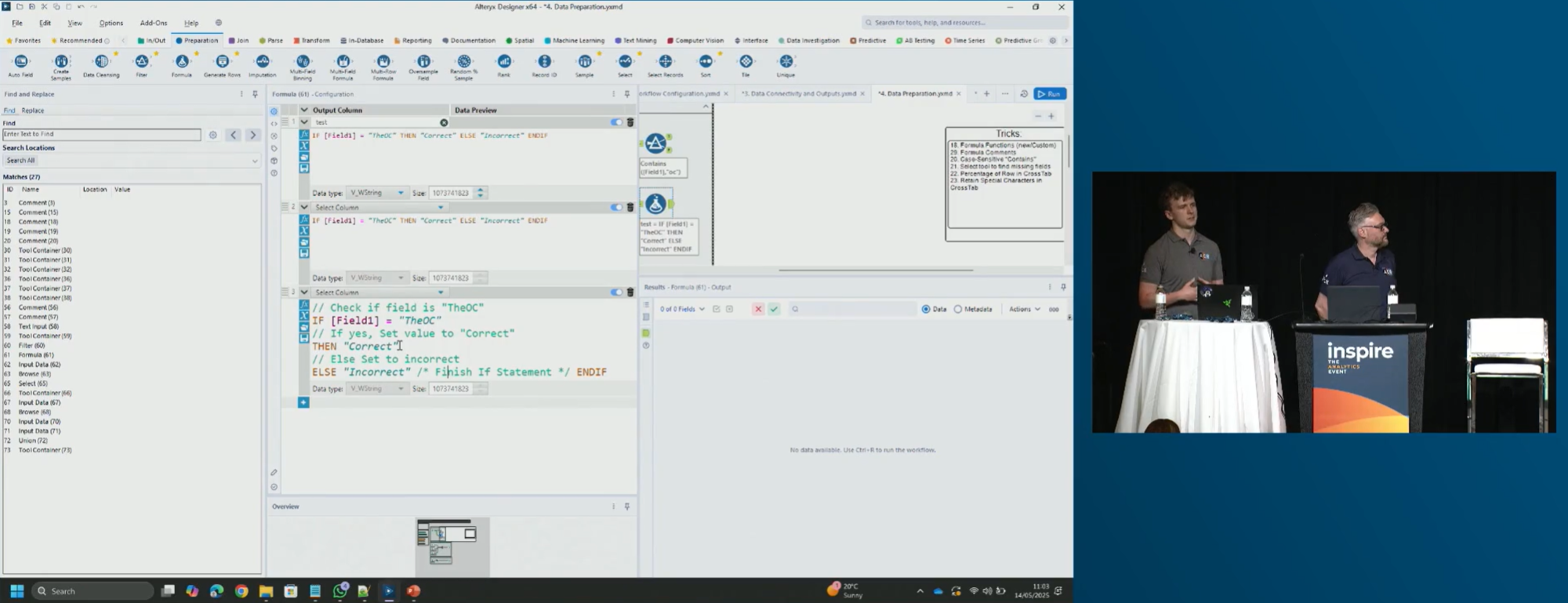Run the workflow
The width and height of the screenshot is (1568, 603).
click(1050, 94)
